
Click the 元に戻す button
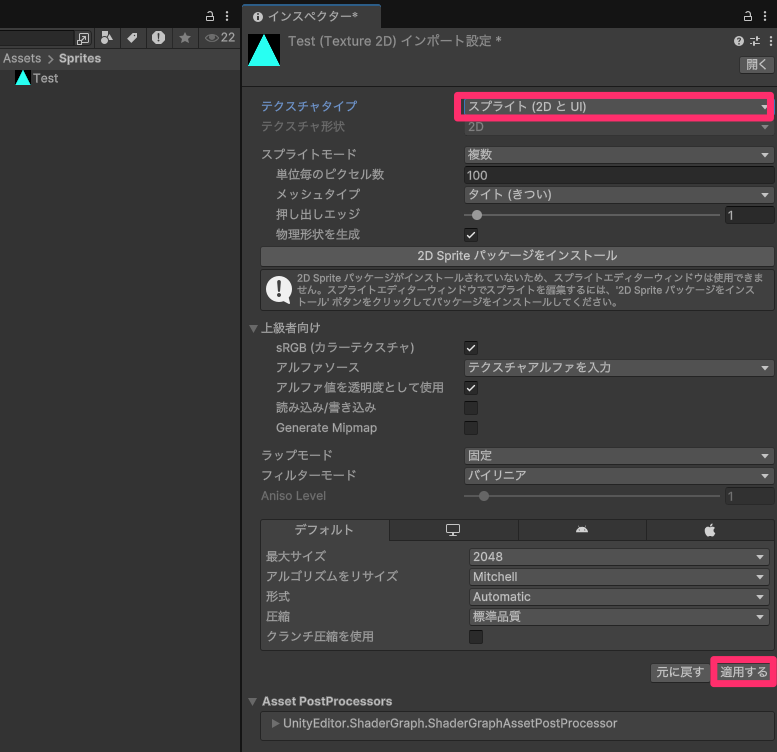(x=679, y=672)
